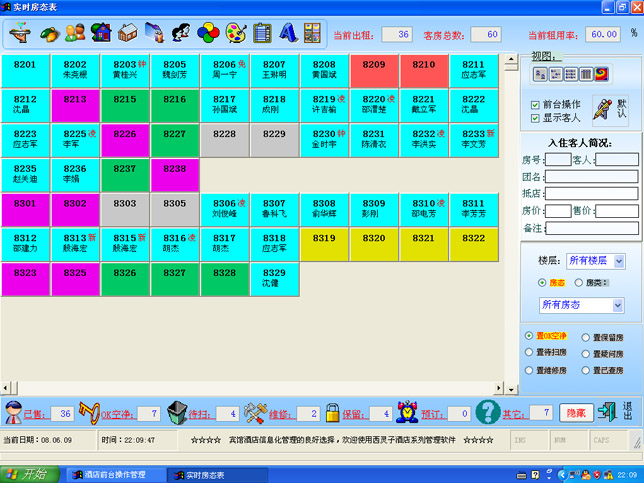Click the color balls icon in toolbar
Viewport: 644px width, 483px height.
pyautogui.click(x=208, y=33)
